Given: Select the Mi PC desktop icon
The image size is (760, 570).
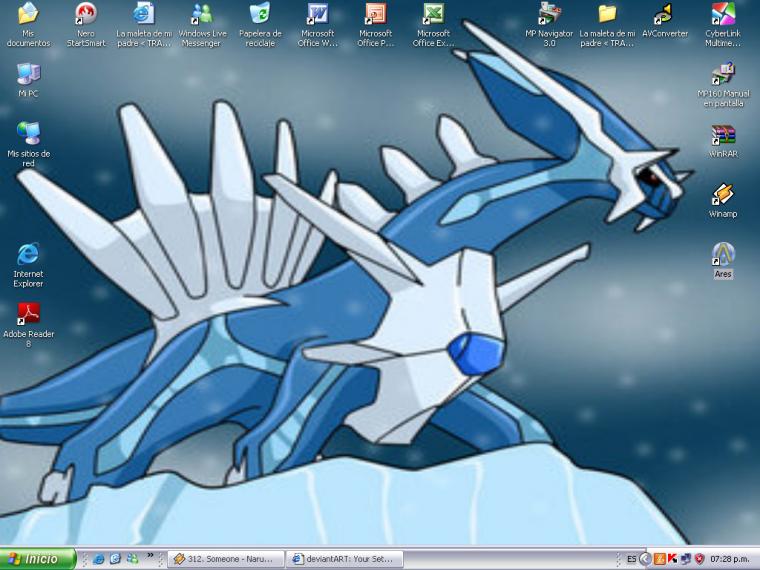Looking at the screenshot, I should [28, 80].
